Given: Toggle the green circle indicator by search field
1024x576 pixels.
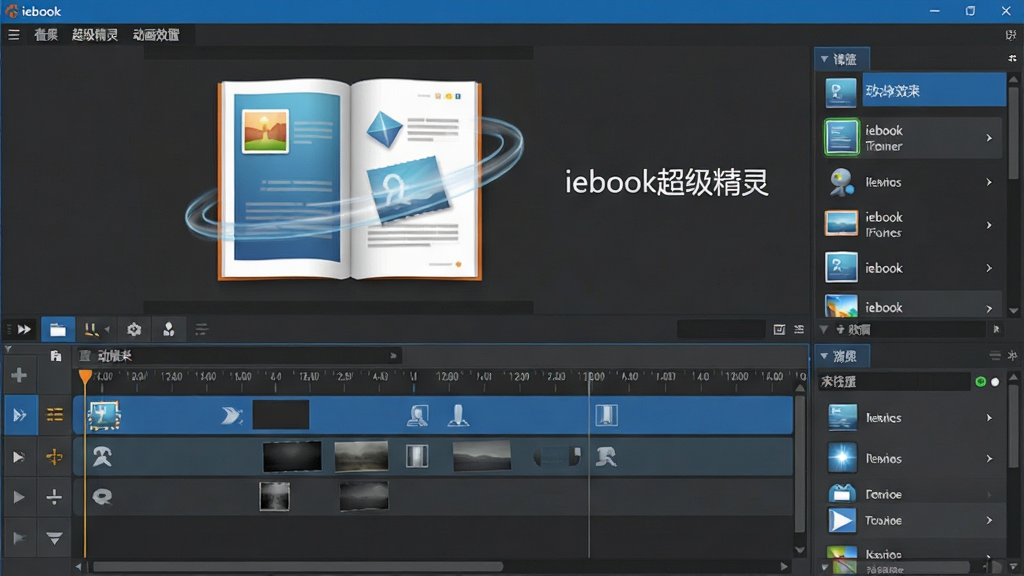Looking at the screenshot, I should tap(980, 382).
